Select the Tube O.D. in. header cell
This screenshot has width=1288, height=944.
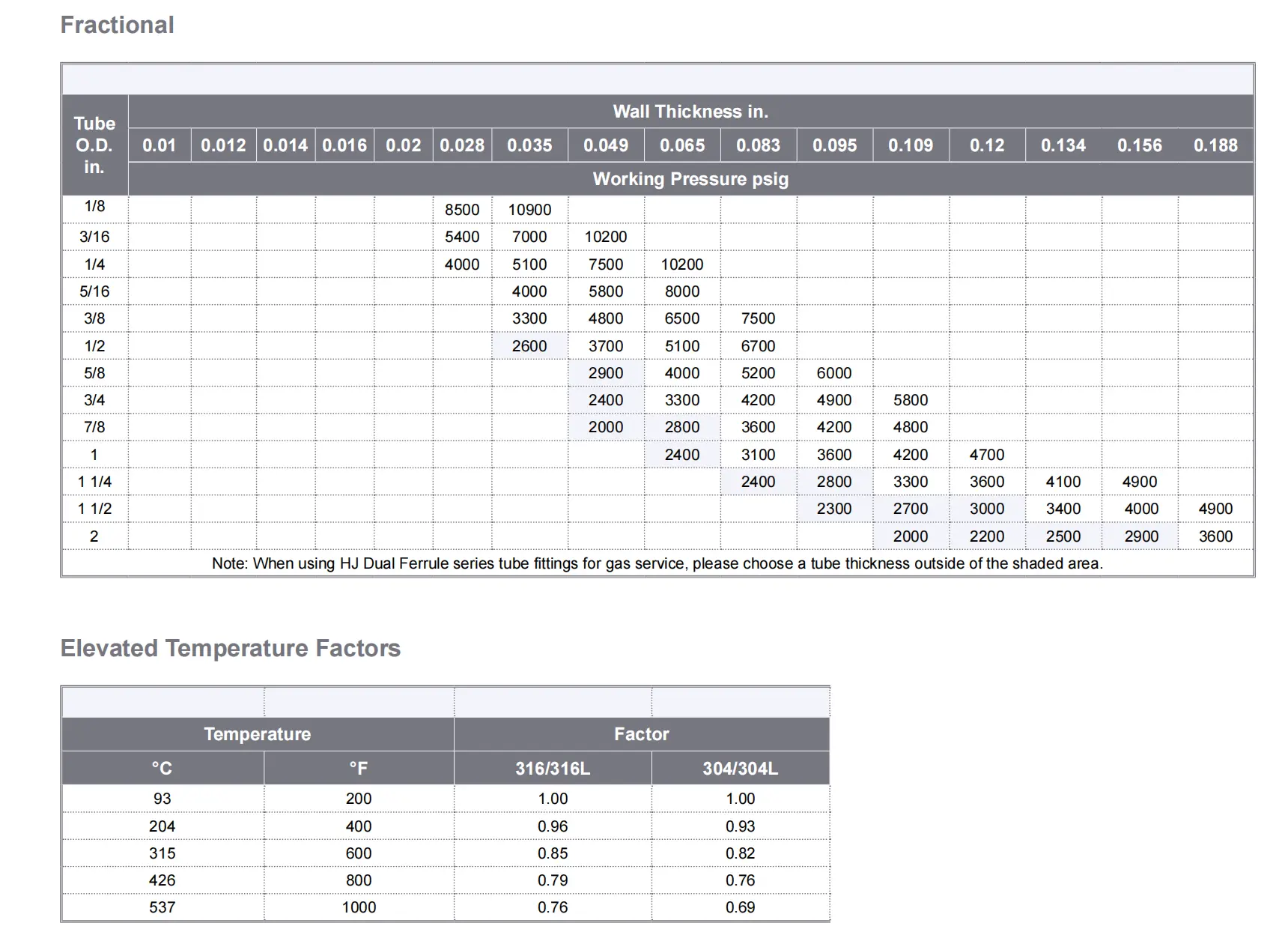point(94,145)
